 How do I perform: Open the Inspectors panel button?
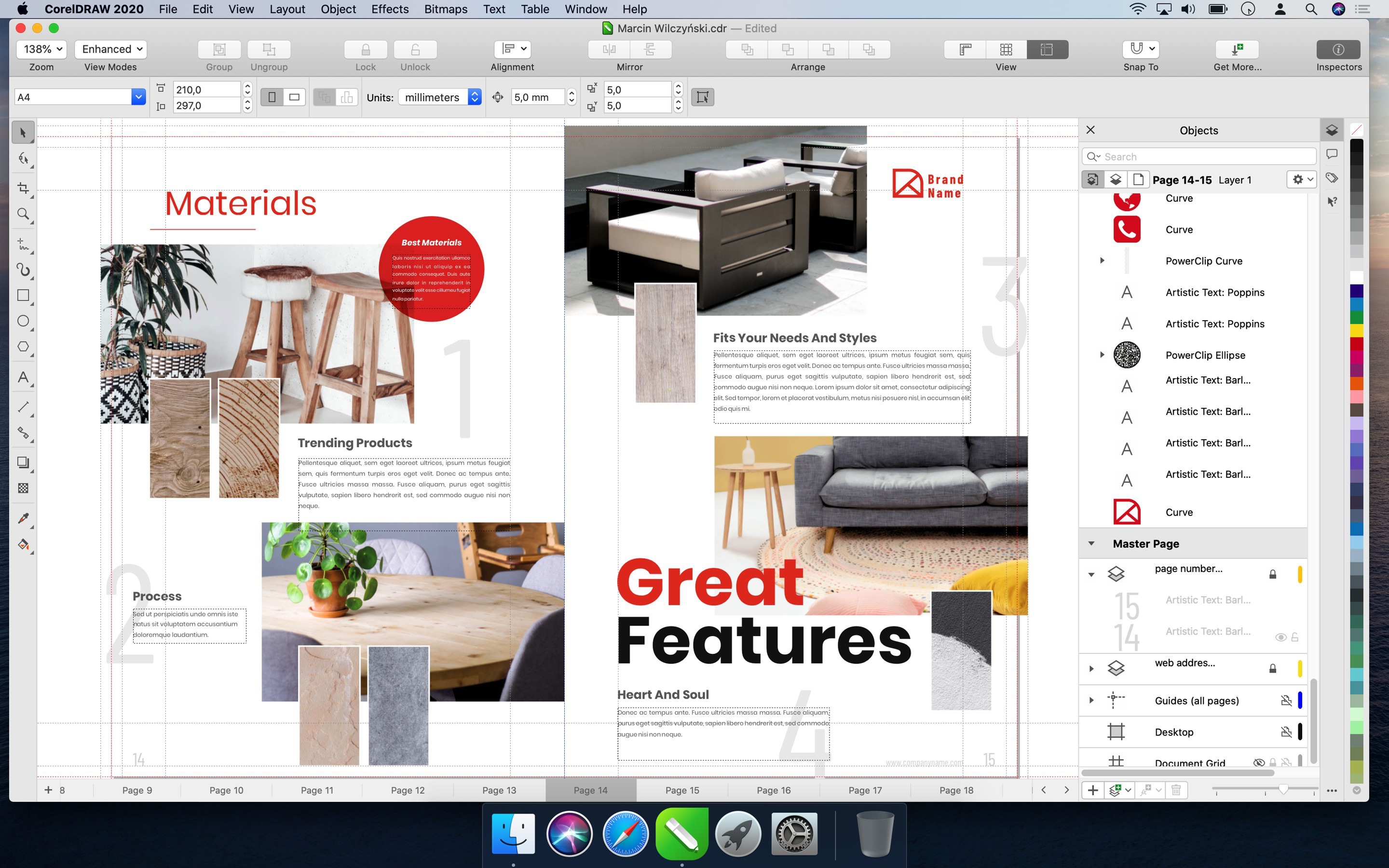click(1338, 49)
